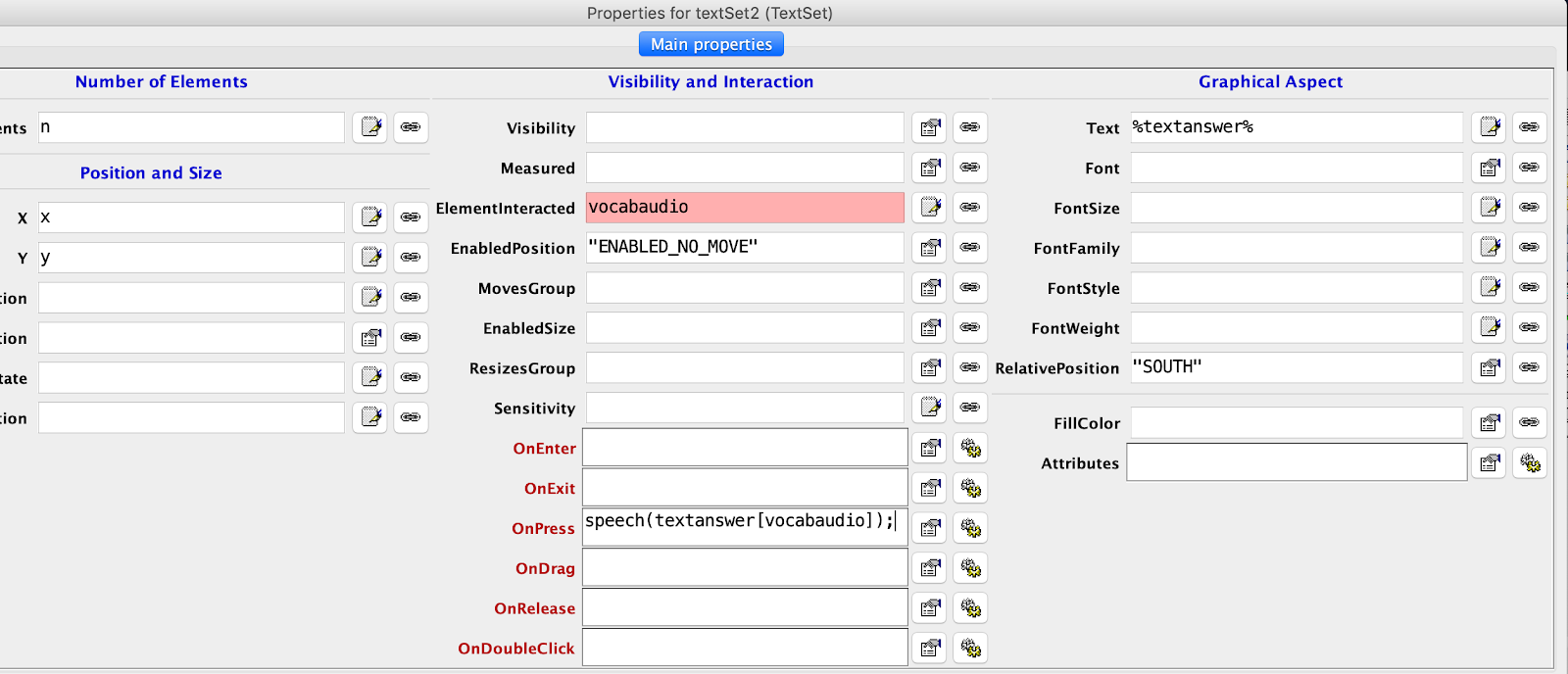This screenshot has width=1568, height=674.
Task: Click the Text field containing %textanswer%
Action: click(1296, 127)
